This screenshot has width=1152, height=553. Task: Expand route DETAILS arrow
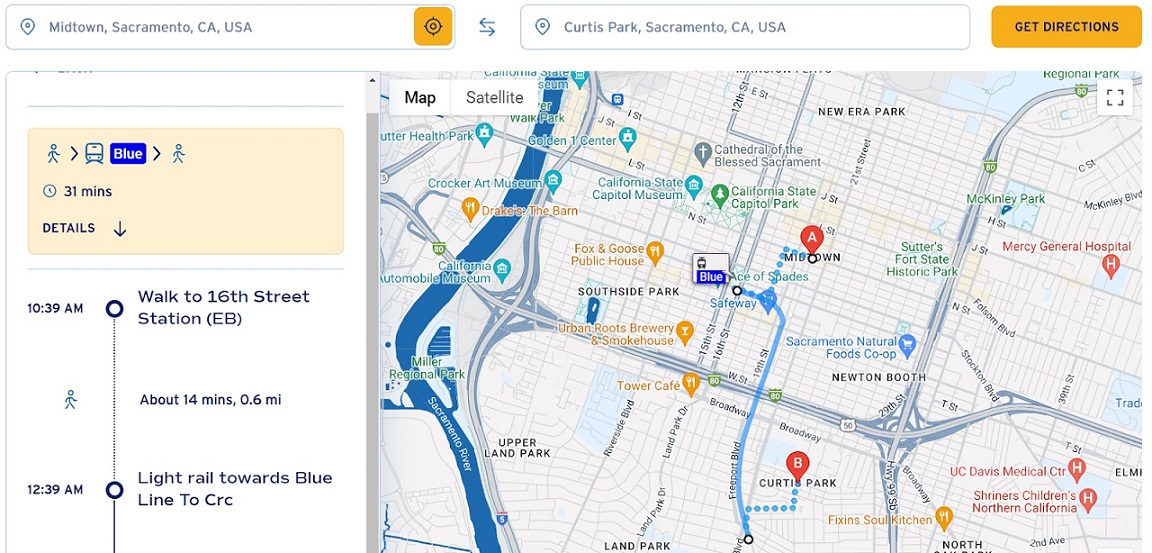[x=120, y=229]
